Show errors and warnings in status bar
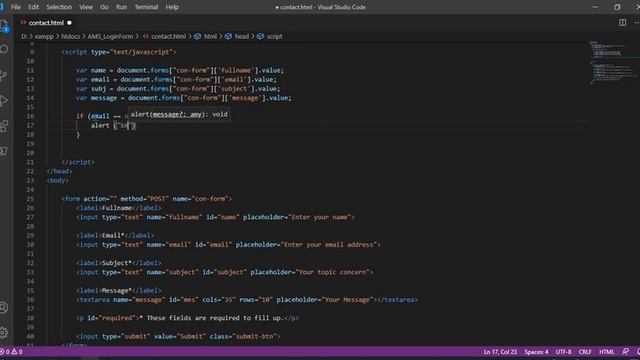Image resolution: width=640 pixels, height=360 pixels. coord(11,351)
